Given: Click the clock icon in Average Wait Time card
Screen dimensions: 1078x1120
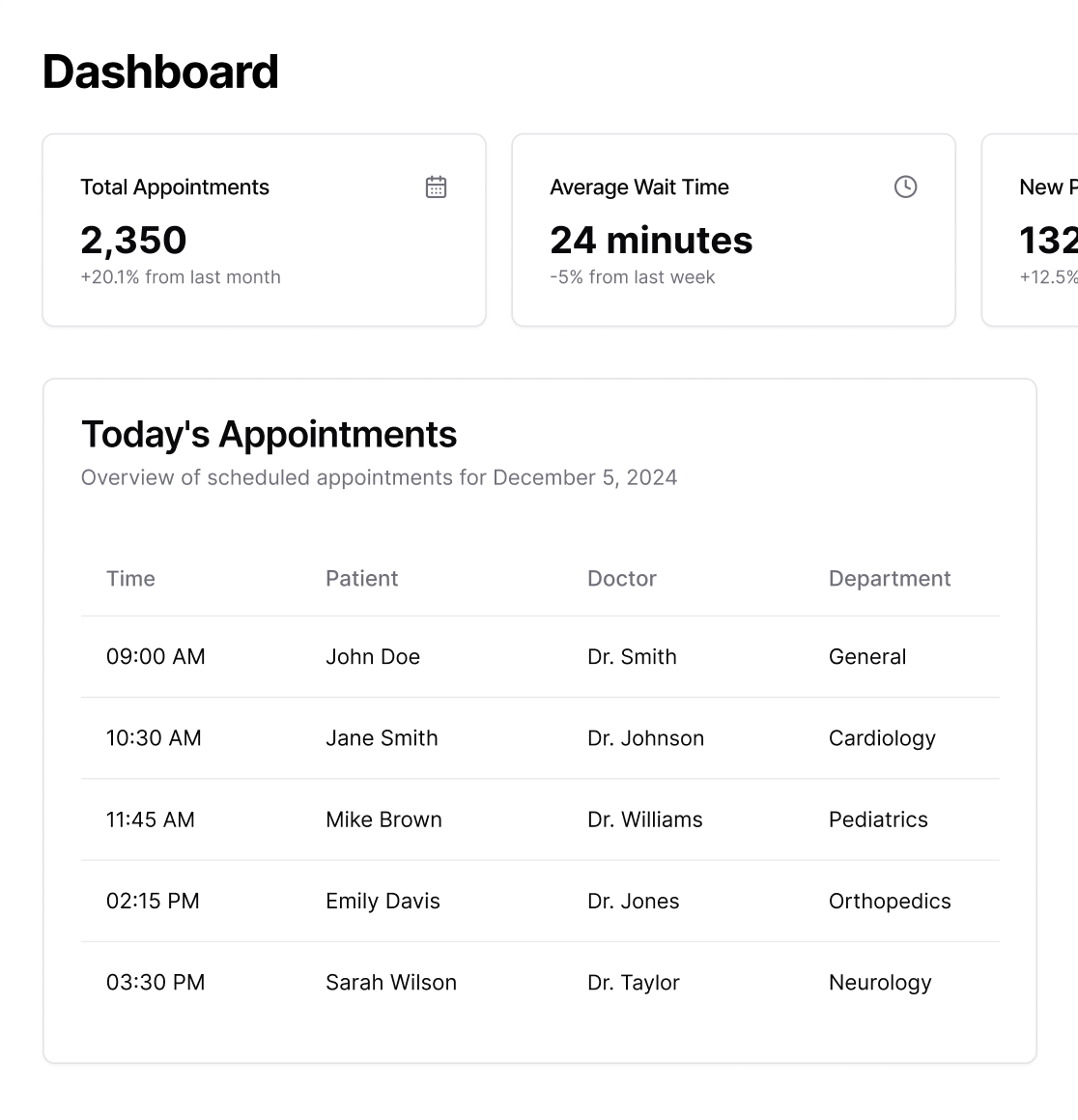Looking at the screenshot, I should click(x=905, y=187).
